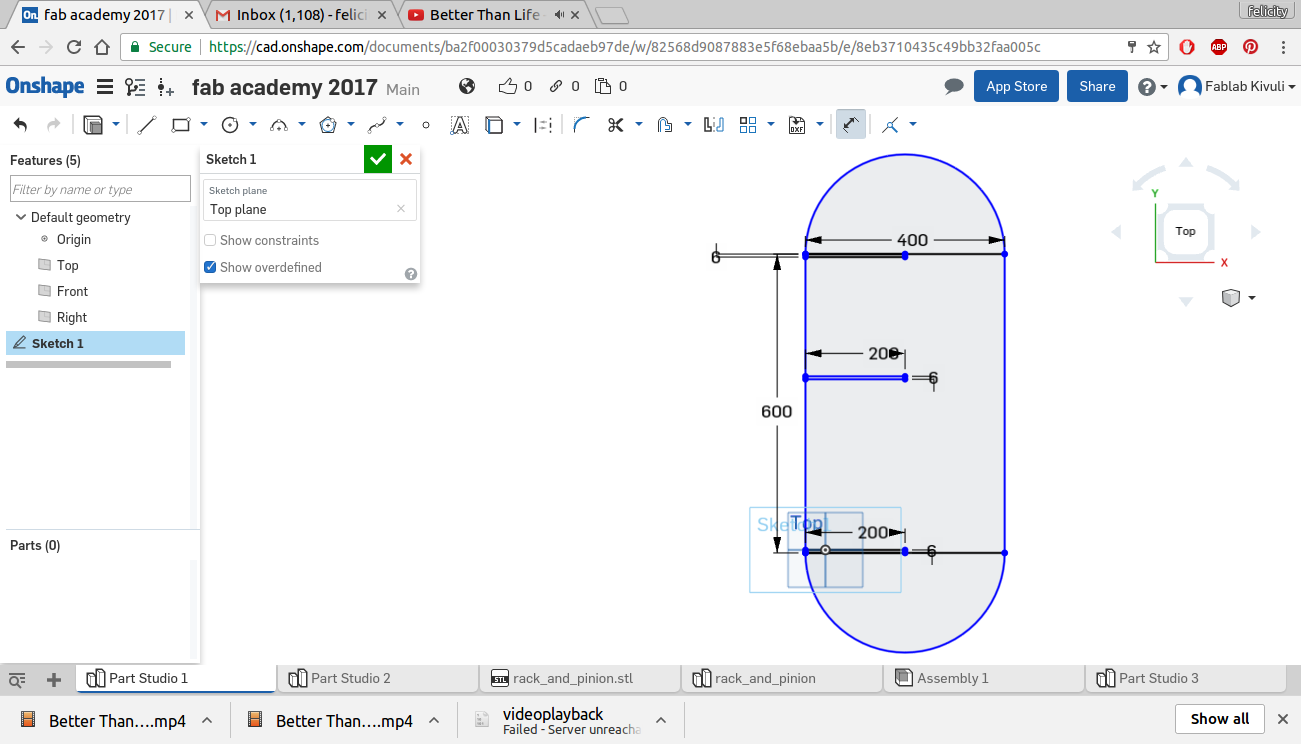
Task: Select the Trim scissors tool
Action: pos(615,125)
